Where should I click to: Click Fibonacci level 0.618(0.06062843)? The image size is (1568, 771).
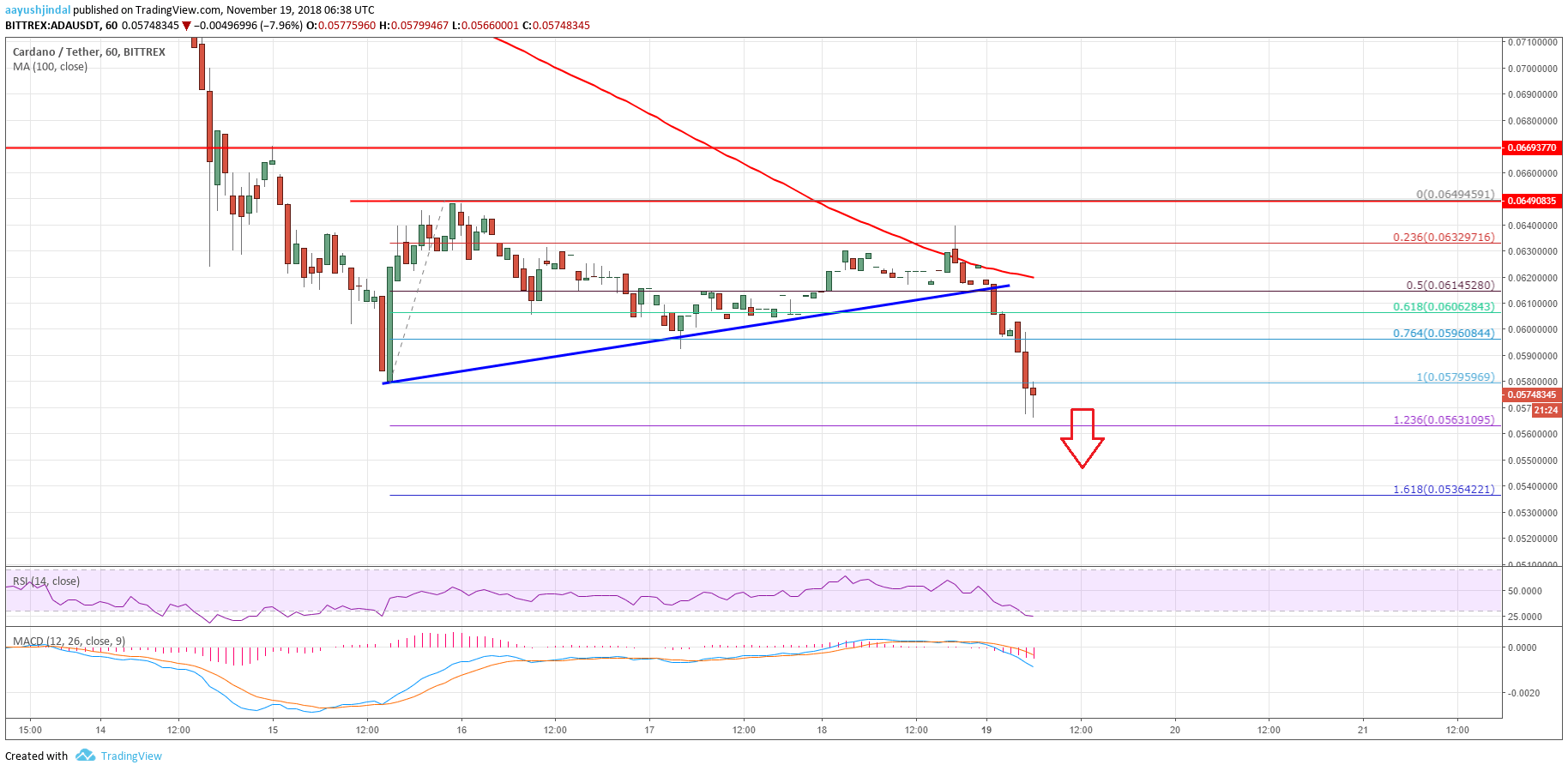1444,306
